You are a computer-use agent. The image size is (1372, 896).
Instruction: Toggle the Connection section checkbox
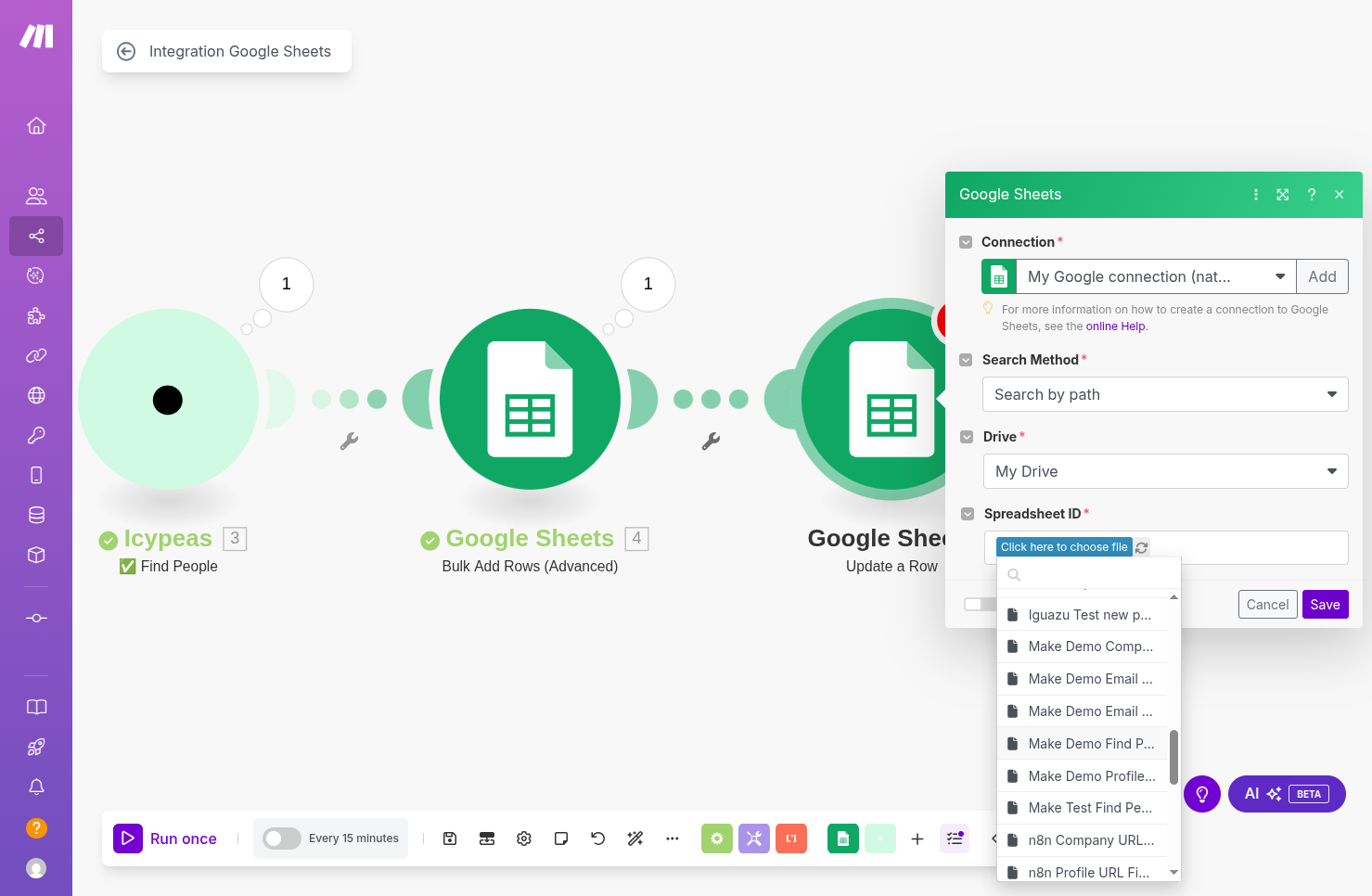pyautogui.click(x=966, y=242)
